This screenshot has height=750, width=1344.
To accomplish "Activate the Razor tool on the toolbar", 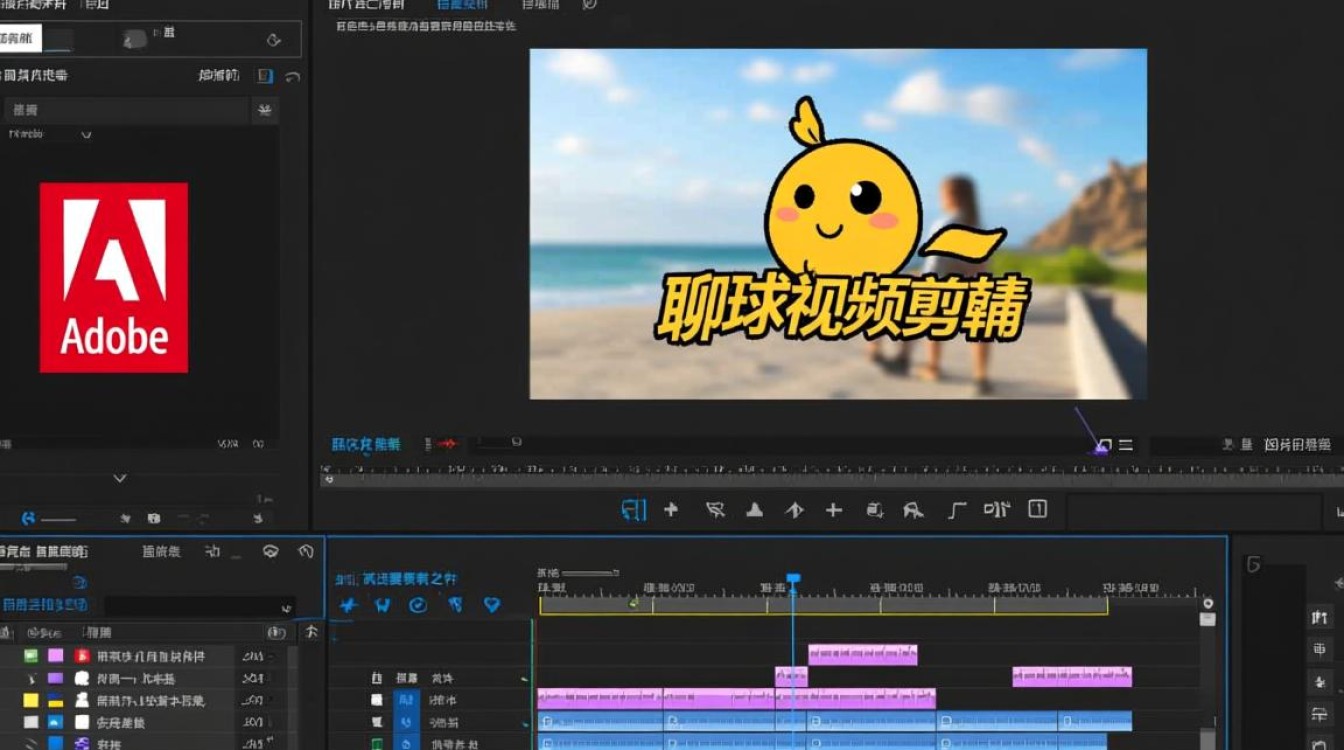I will 833,510.
